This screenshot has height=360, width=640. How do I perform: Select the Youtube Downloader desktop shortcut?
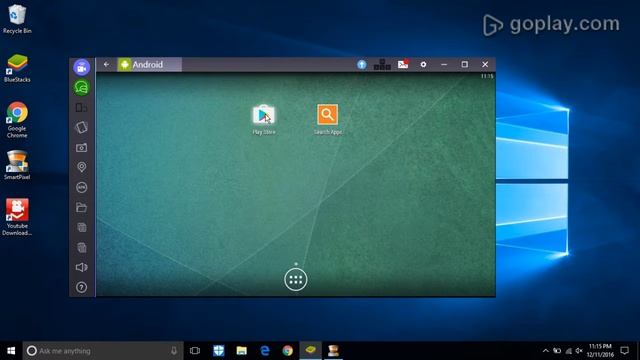tap(17, 217)
